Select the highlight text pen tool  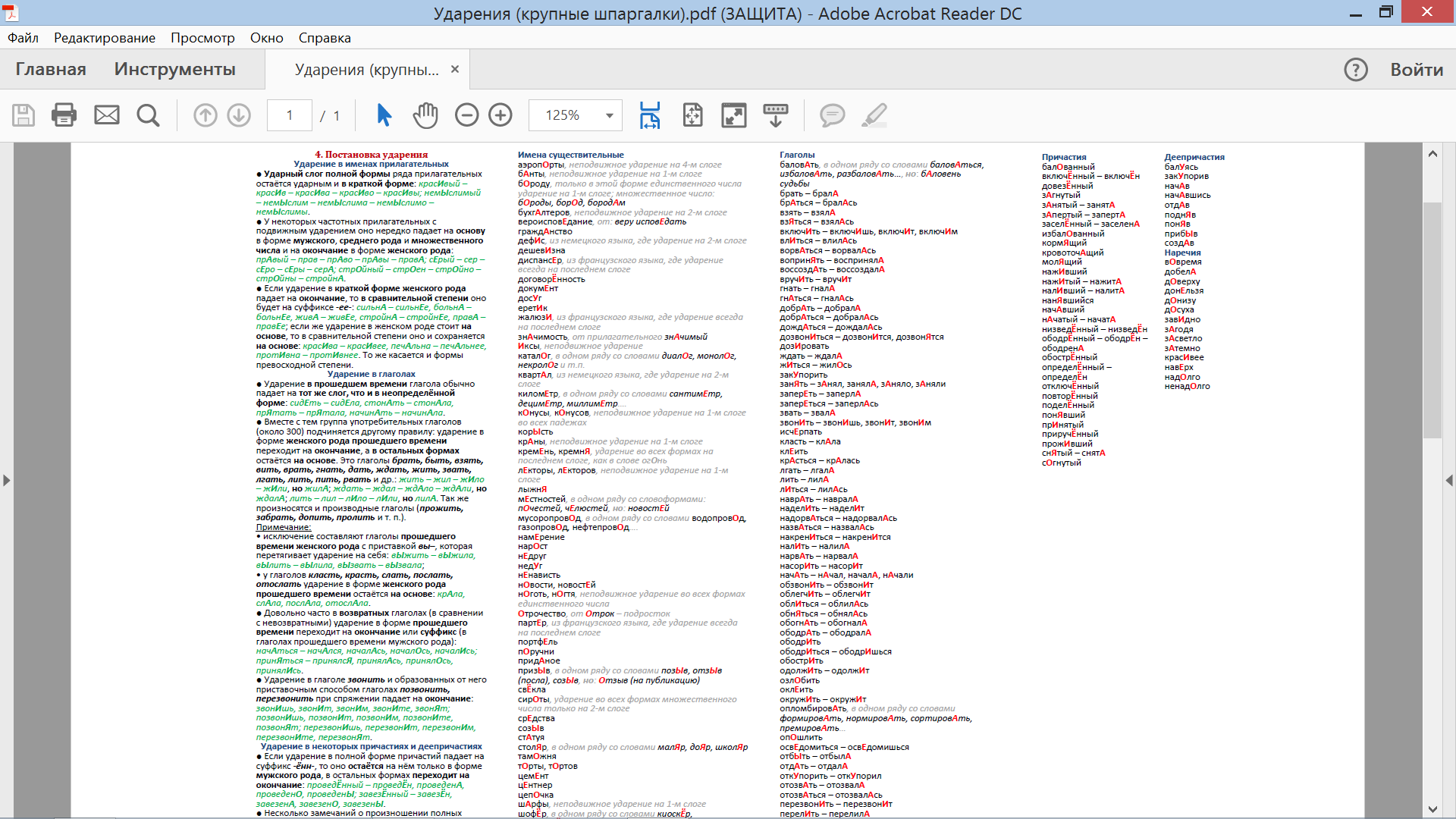pyautogui.click(x=874, y=115)
